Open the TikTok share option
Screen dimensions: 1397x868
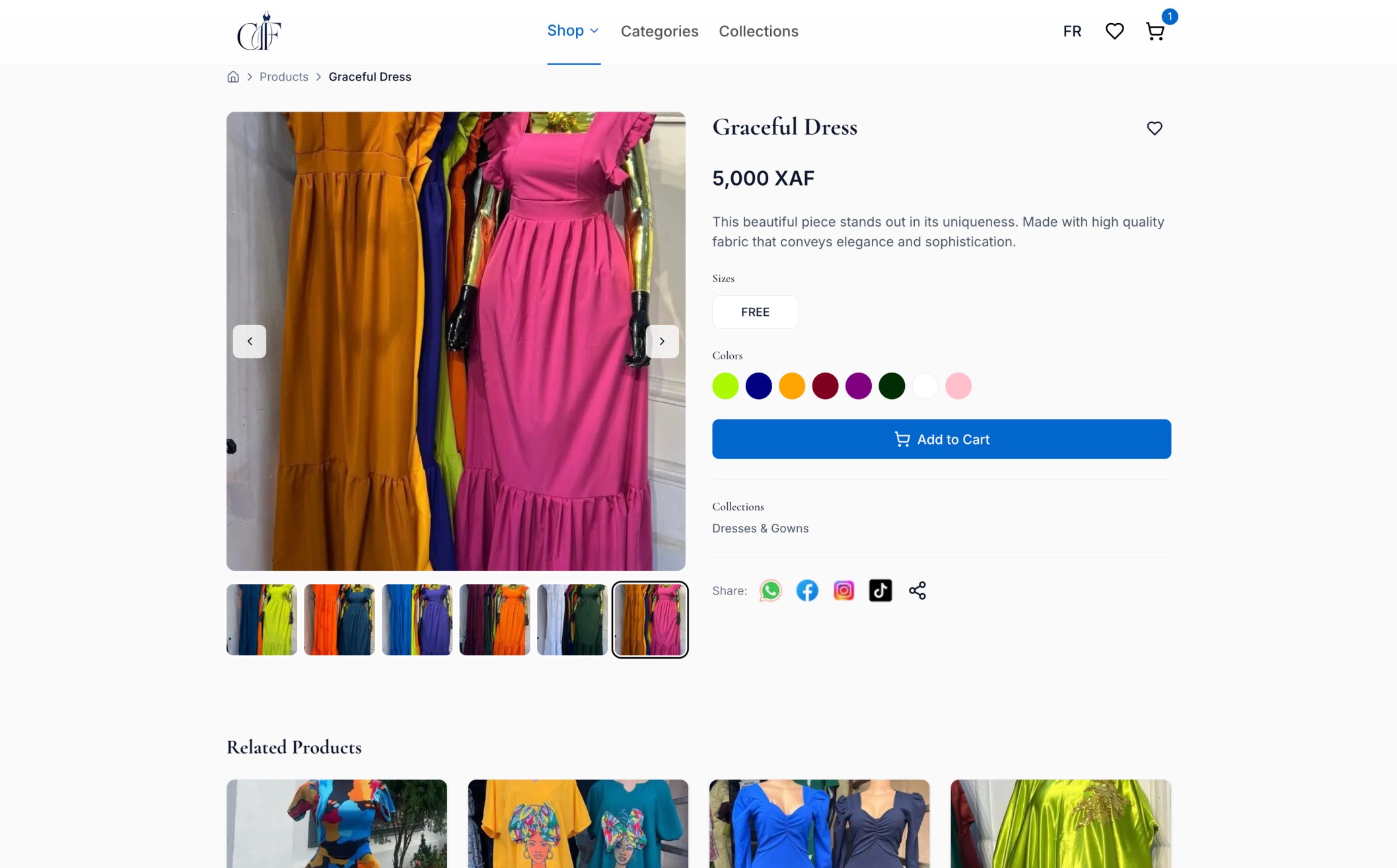coord(880,590)
